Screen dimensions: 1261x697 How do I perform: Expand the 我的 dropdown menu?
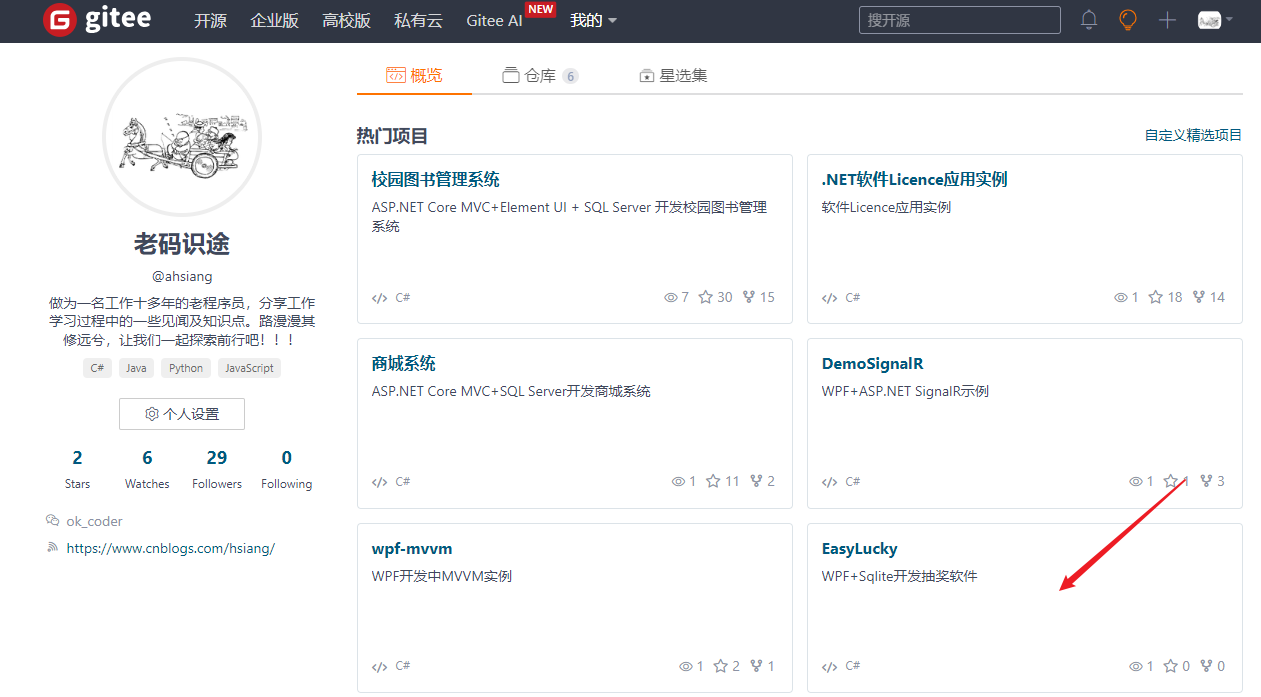[593, 20]
